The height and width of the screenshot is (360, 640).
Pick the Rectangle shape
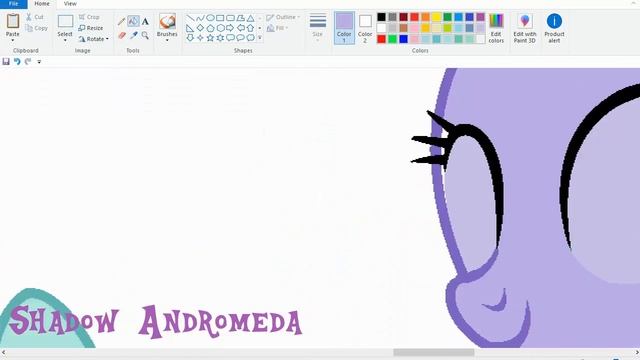tap(220, 18)
